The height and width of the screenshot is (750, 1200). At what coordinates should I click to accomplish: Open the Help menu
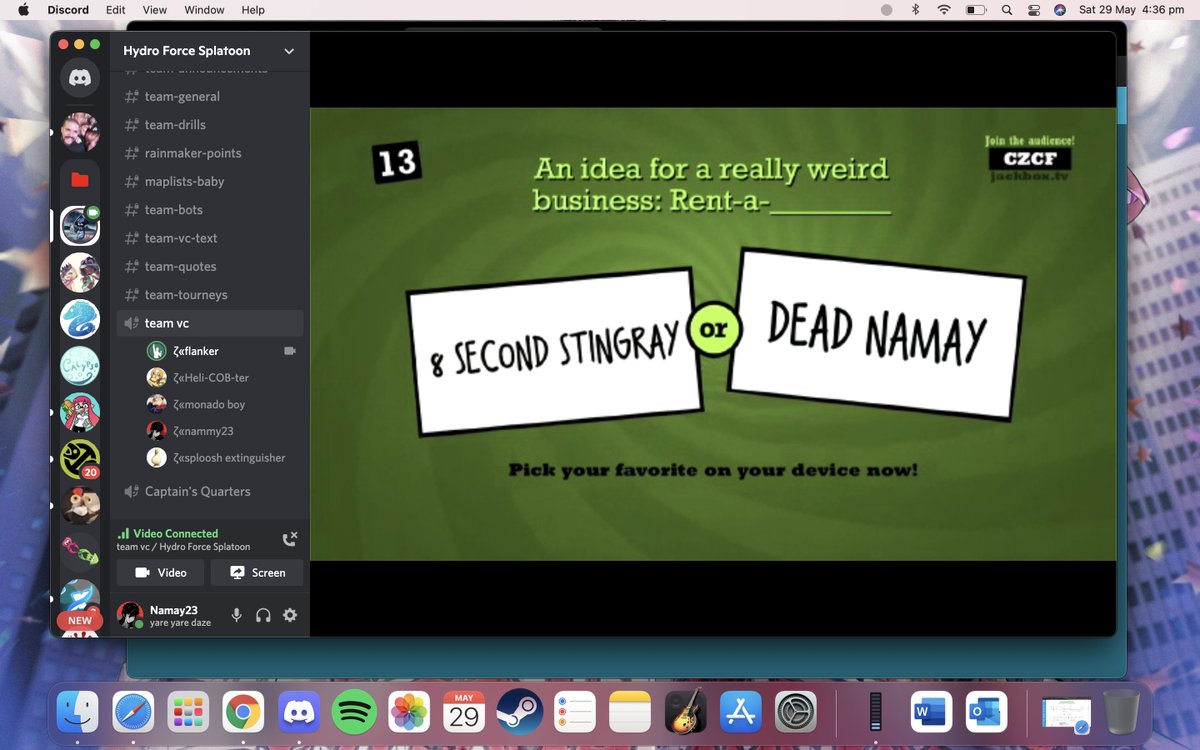click(x=253, y=10)
